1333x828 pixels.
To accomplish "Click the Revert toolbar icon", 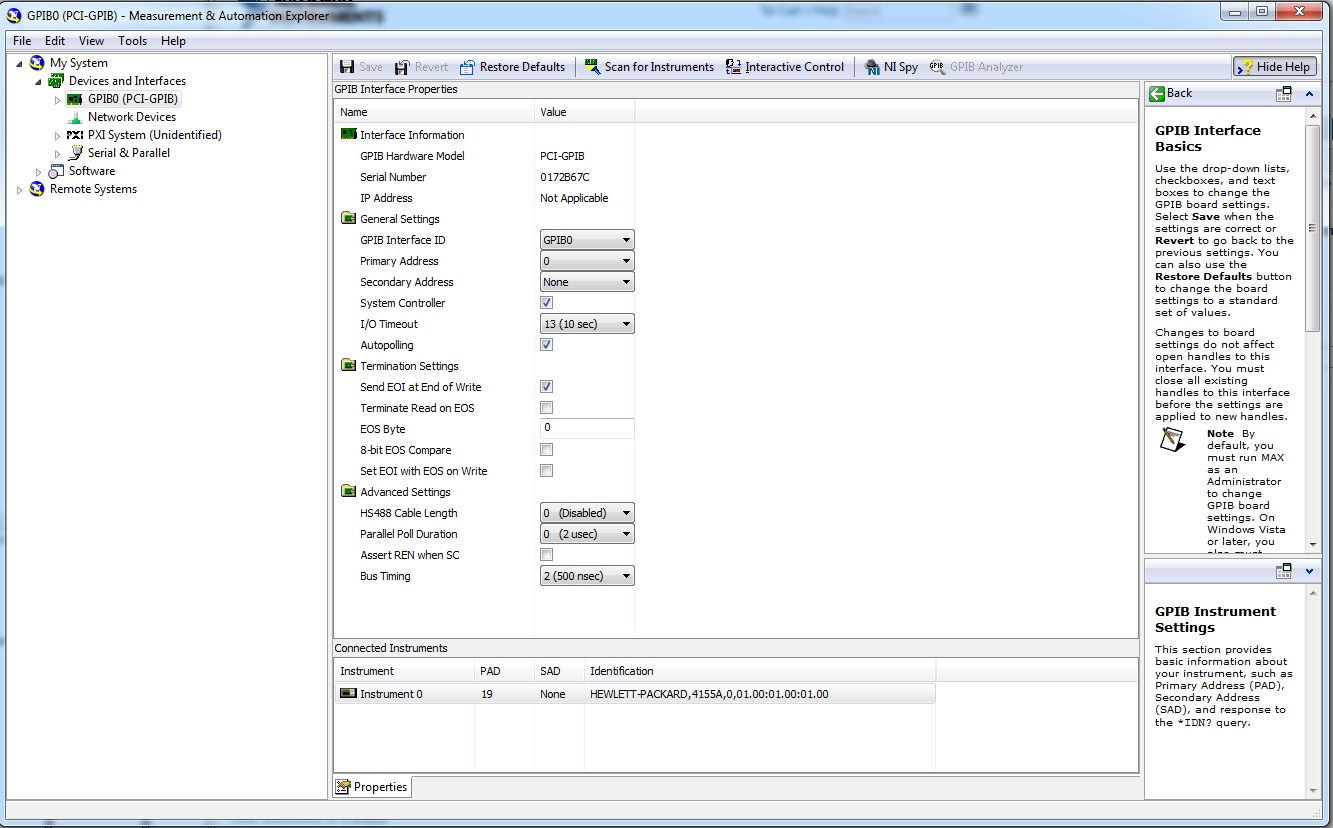I will coord(402,67).
